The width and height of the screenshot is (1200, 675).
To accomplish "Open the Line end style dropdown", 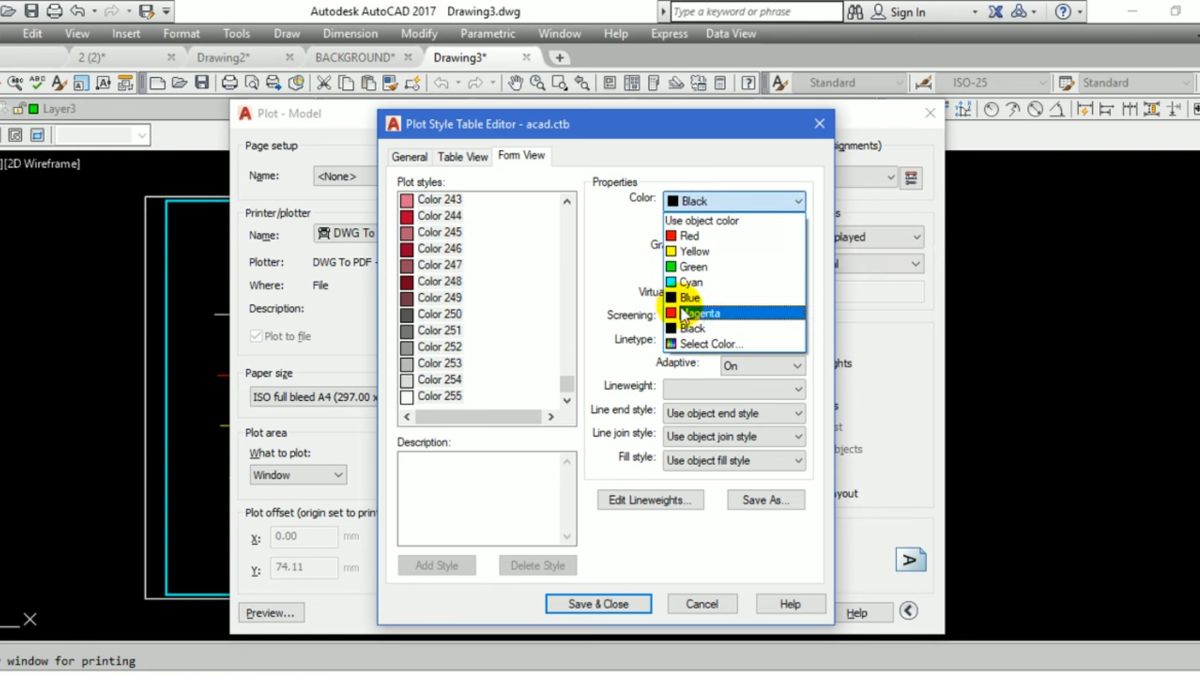I will click(734, 413).
